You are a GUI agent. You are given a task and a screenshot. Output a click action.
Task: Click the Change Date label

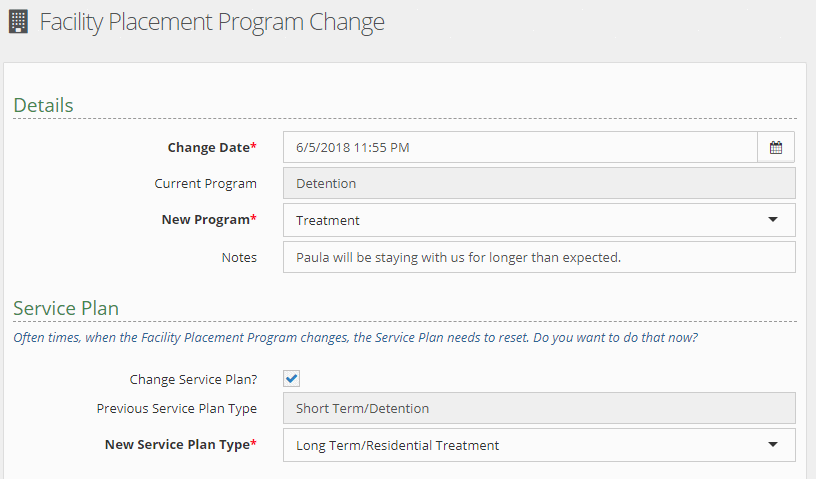point(211,147)
